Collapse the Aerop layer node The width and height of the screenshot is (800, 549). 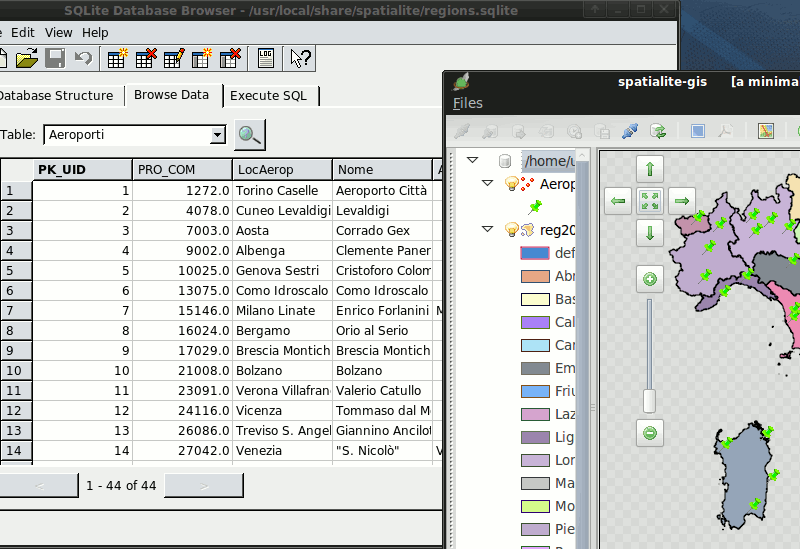pyautogui.click(x=488, y=183)
